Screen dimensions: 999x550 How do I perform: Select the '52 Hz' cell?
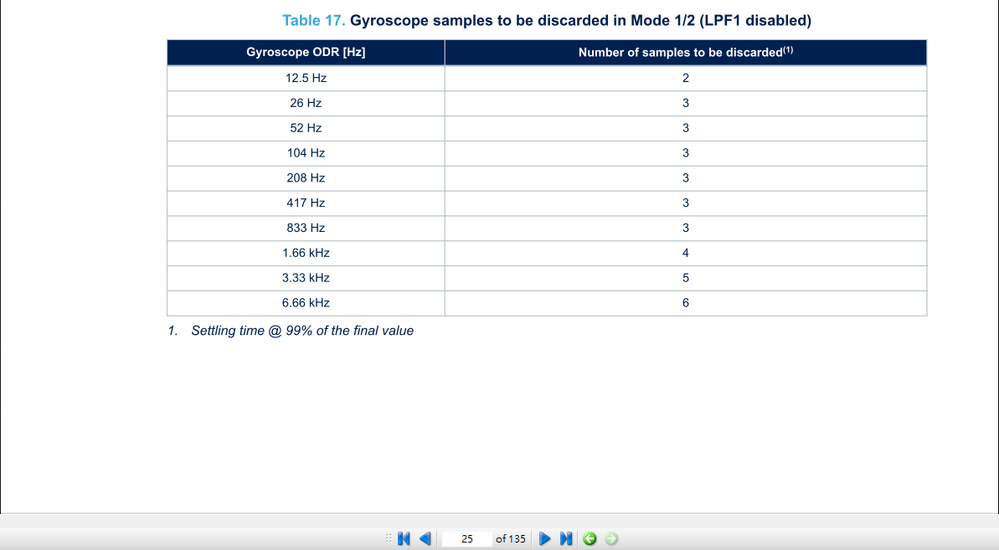pos(306,127)
